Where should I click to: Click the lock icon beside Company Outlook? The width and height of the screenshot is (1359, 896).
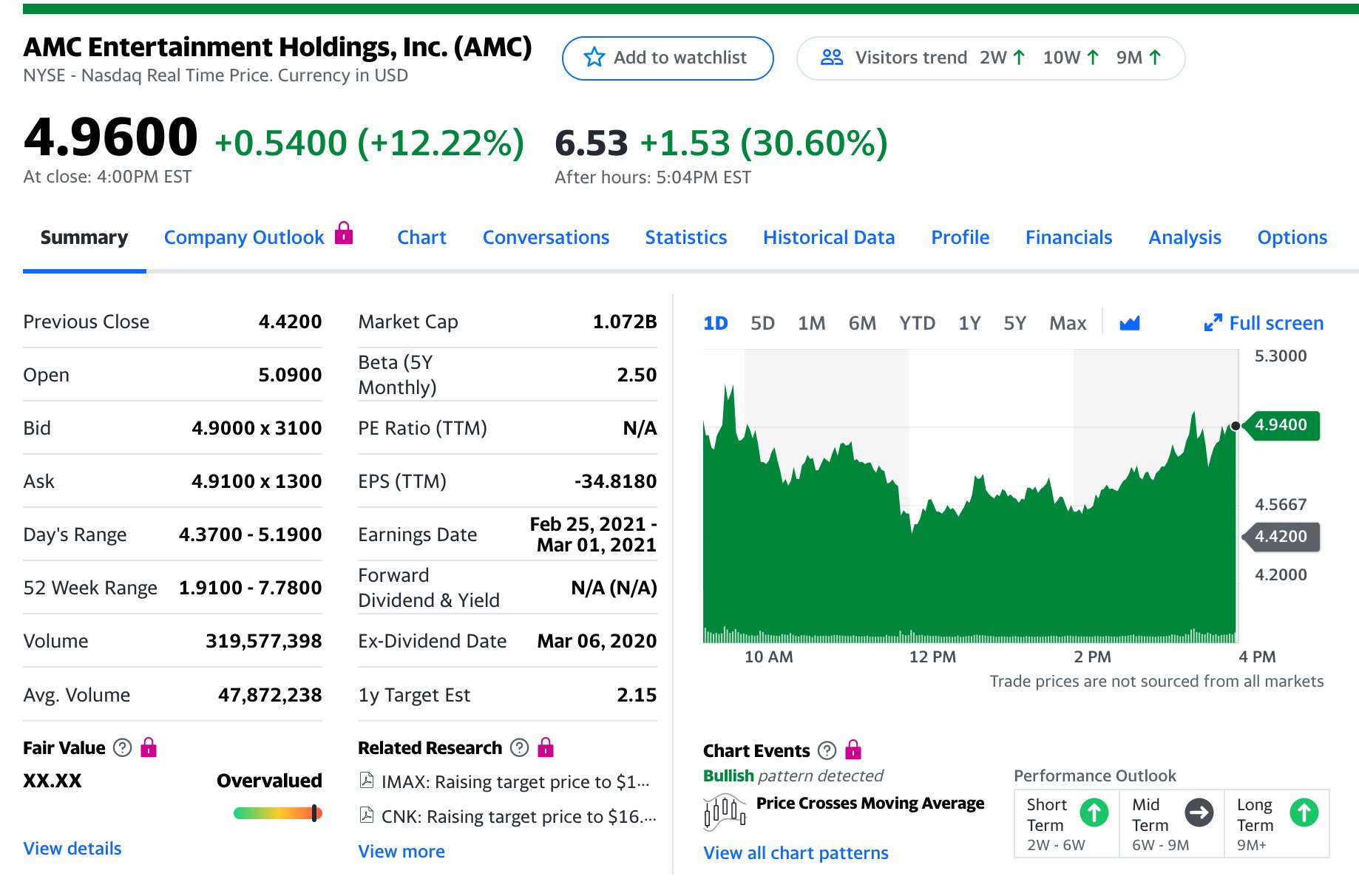click(344, 233)
